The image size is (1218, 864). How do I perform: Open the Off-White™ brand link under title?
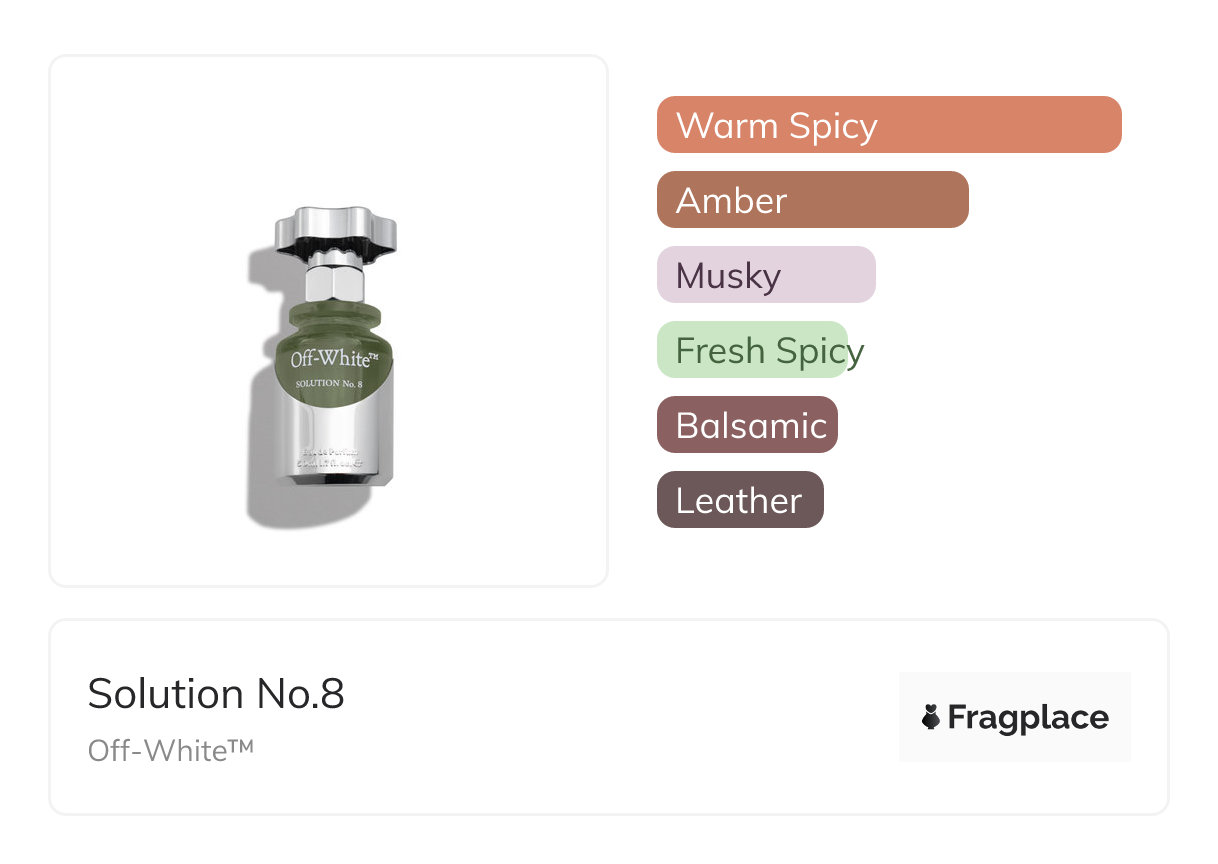pos(171,750)
